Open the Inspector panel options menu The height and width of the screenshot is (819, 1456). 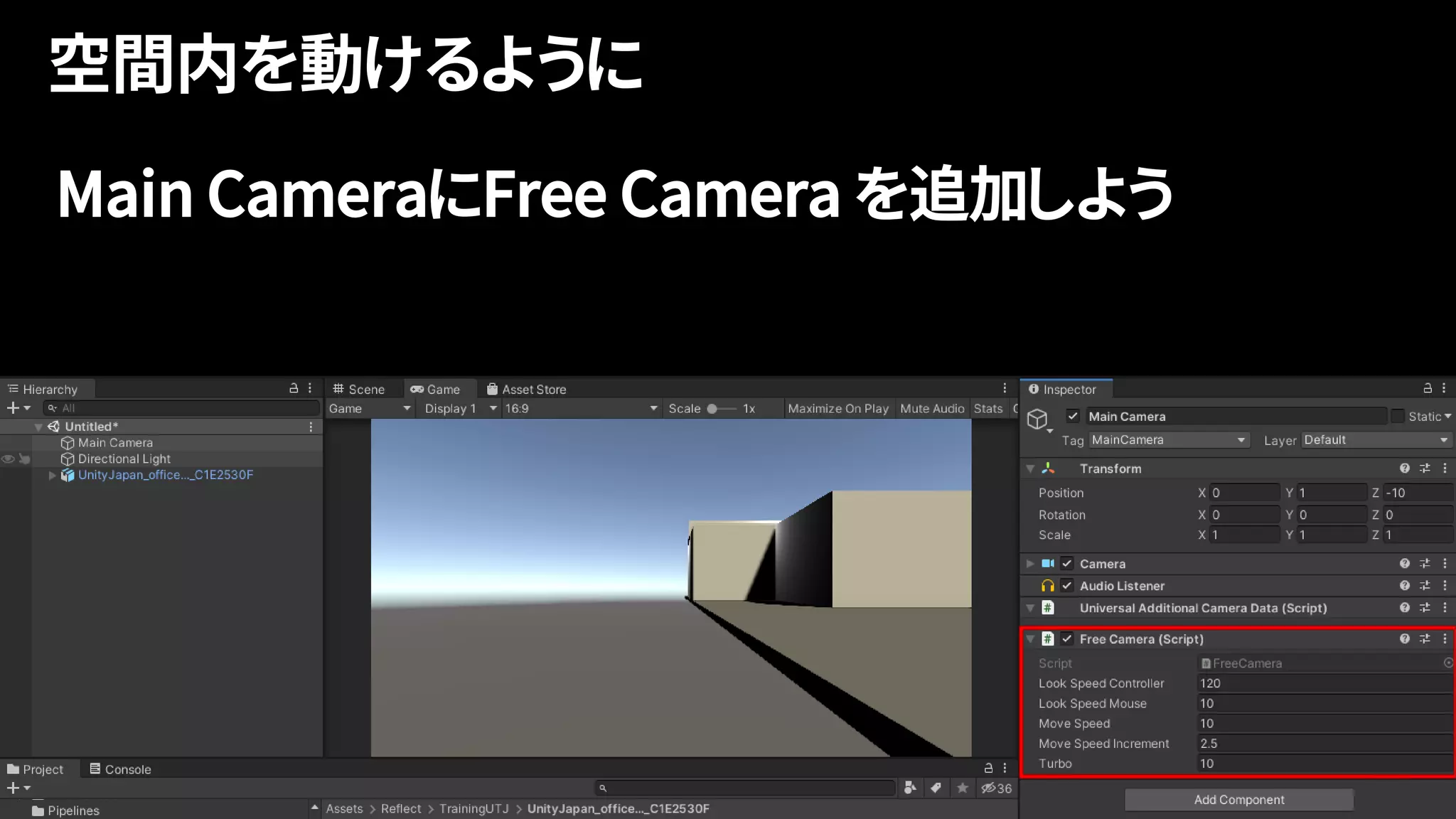pyautogui.click(x=1444, y=388)
